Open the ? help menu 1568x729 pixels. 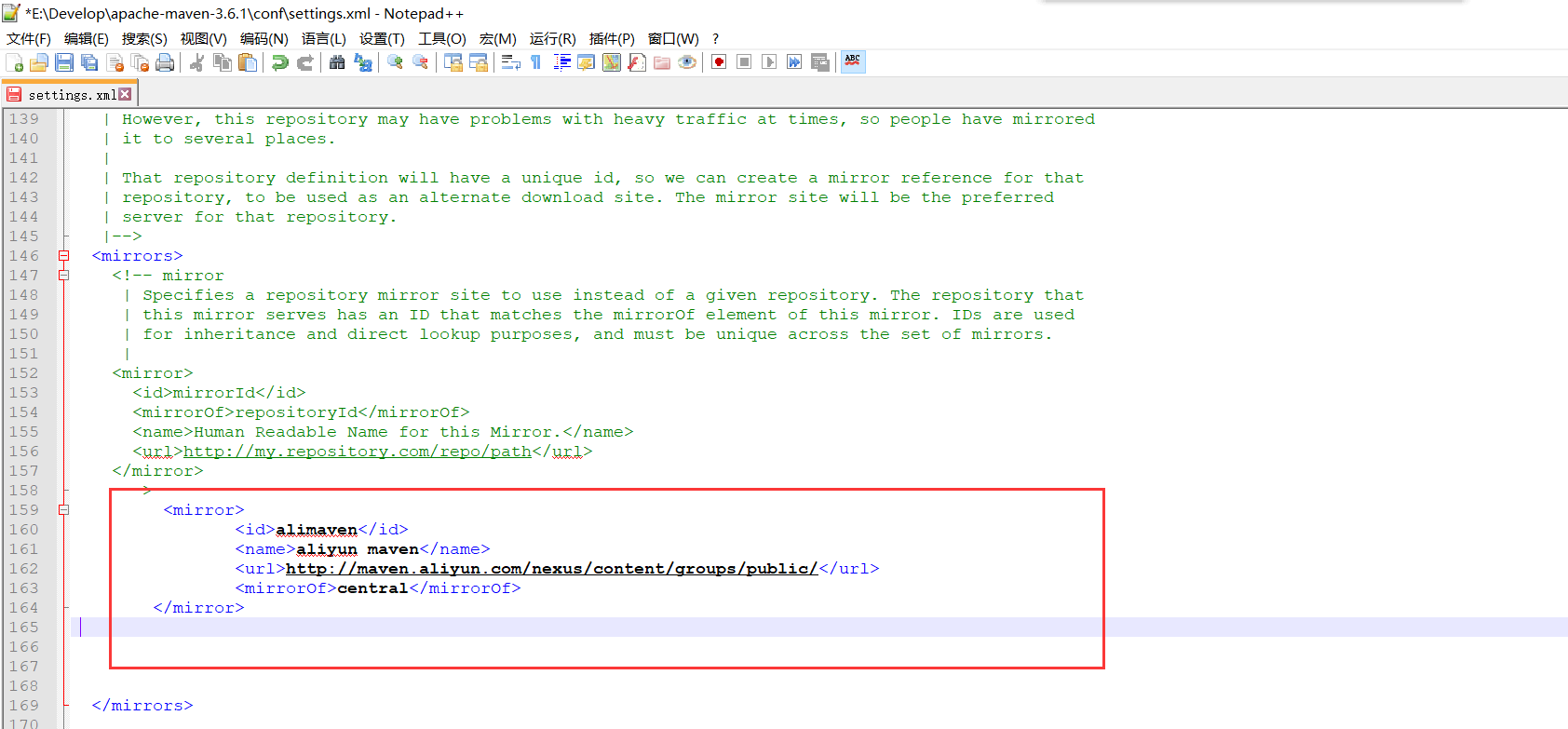coord(716,38)
